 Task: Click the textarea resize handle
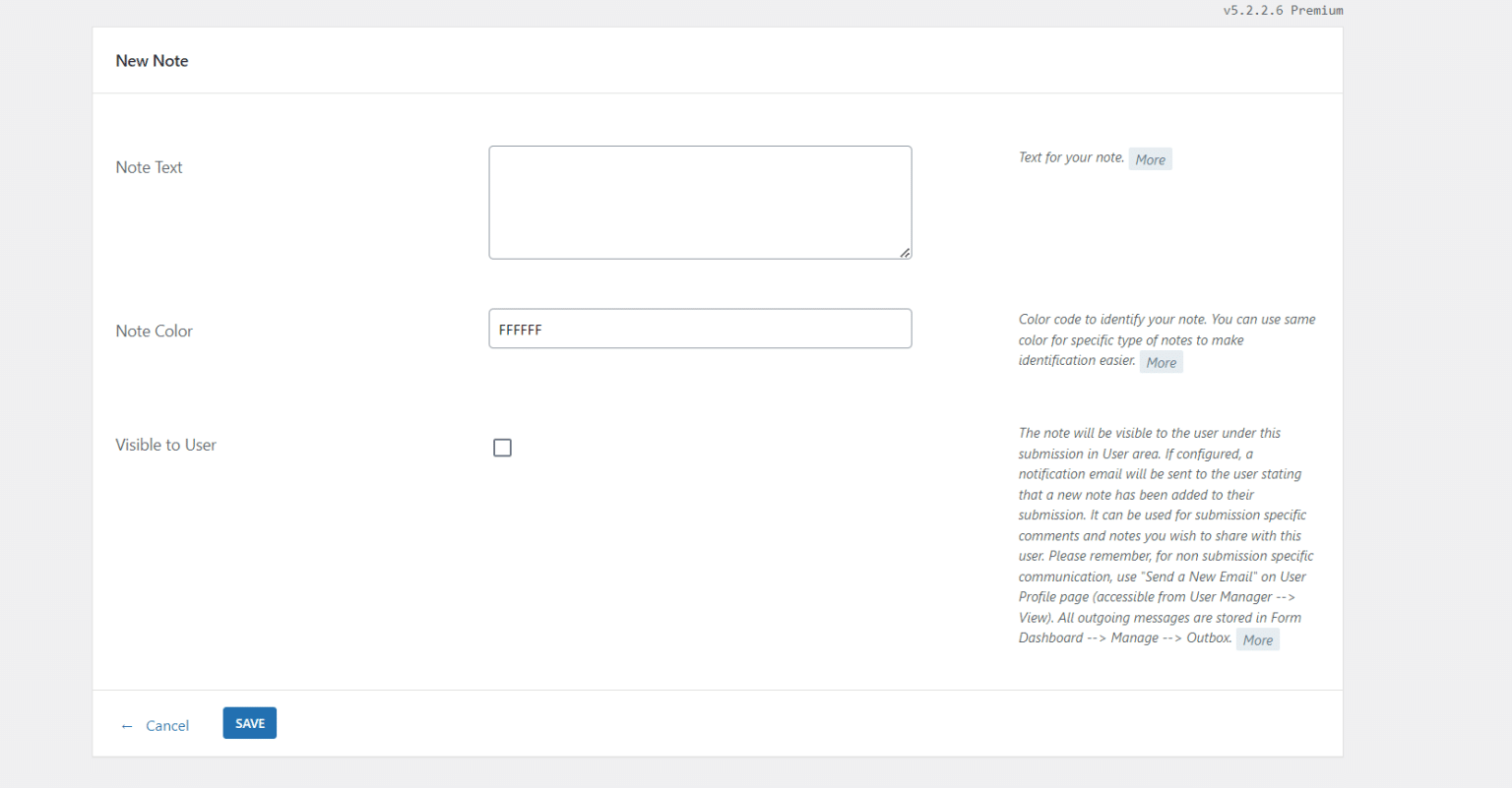pos(905,253)
